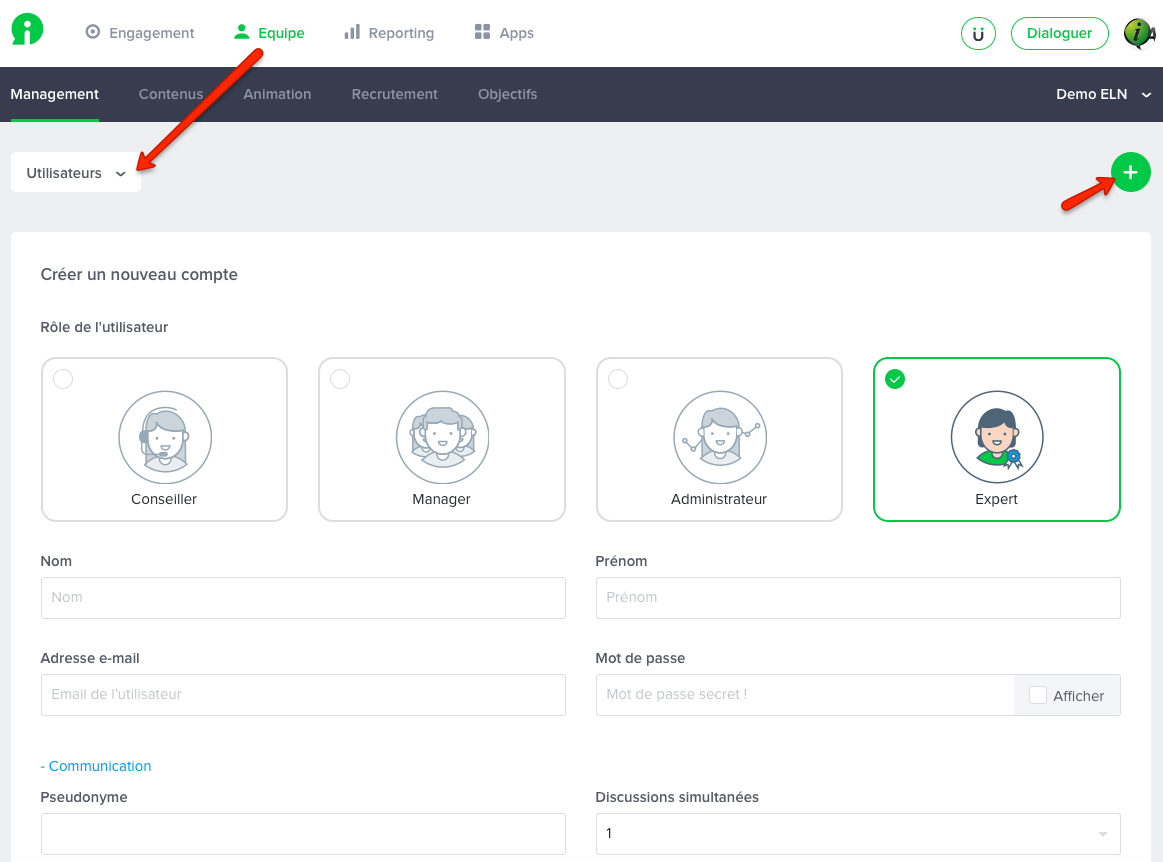Click the Expert role label
This screenshot has height=862, width=1163.
996,499
